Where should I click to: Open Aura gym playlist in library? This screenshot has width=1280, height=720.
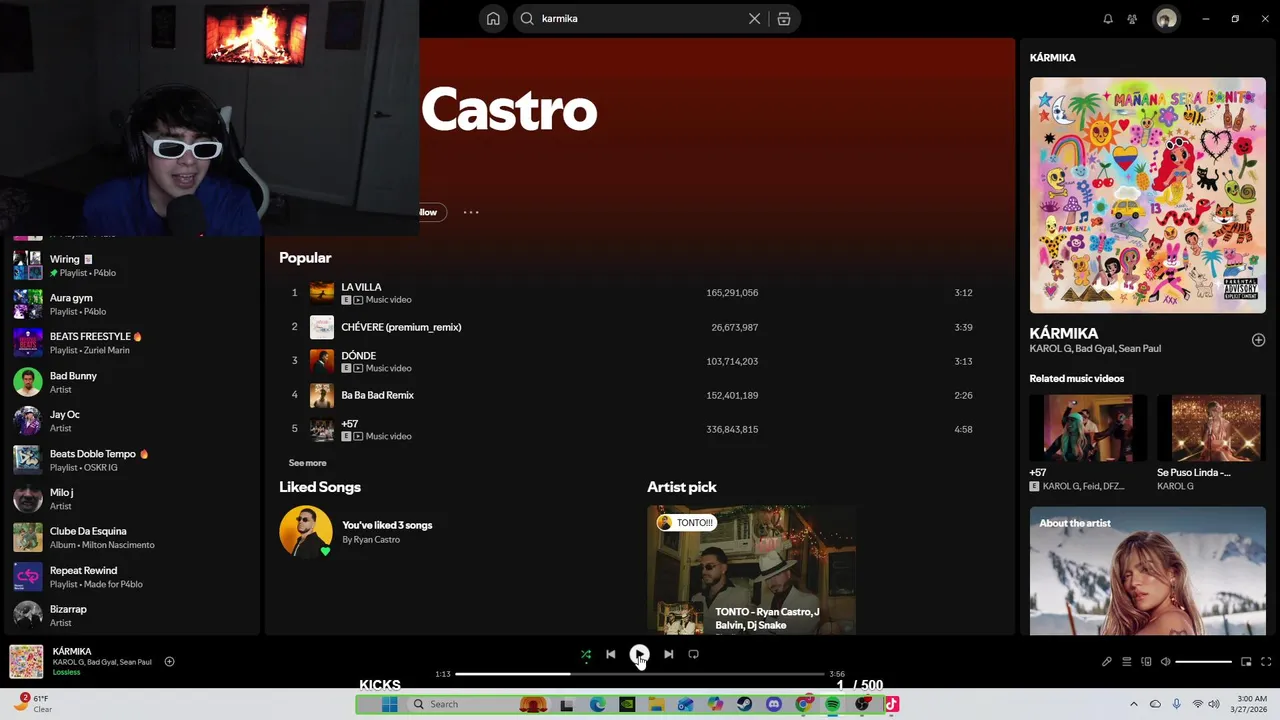click(130, 304)
